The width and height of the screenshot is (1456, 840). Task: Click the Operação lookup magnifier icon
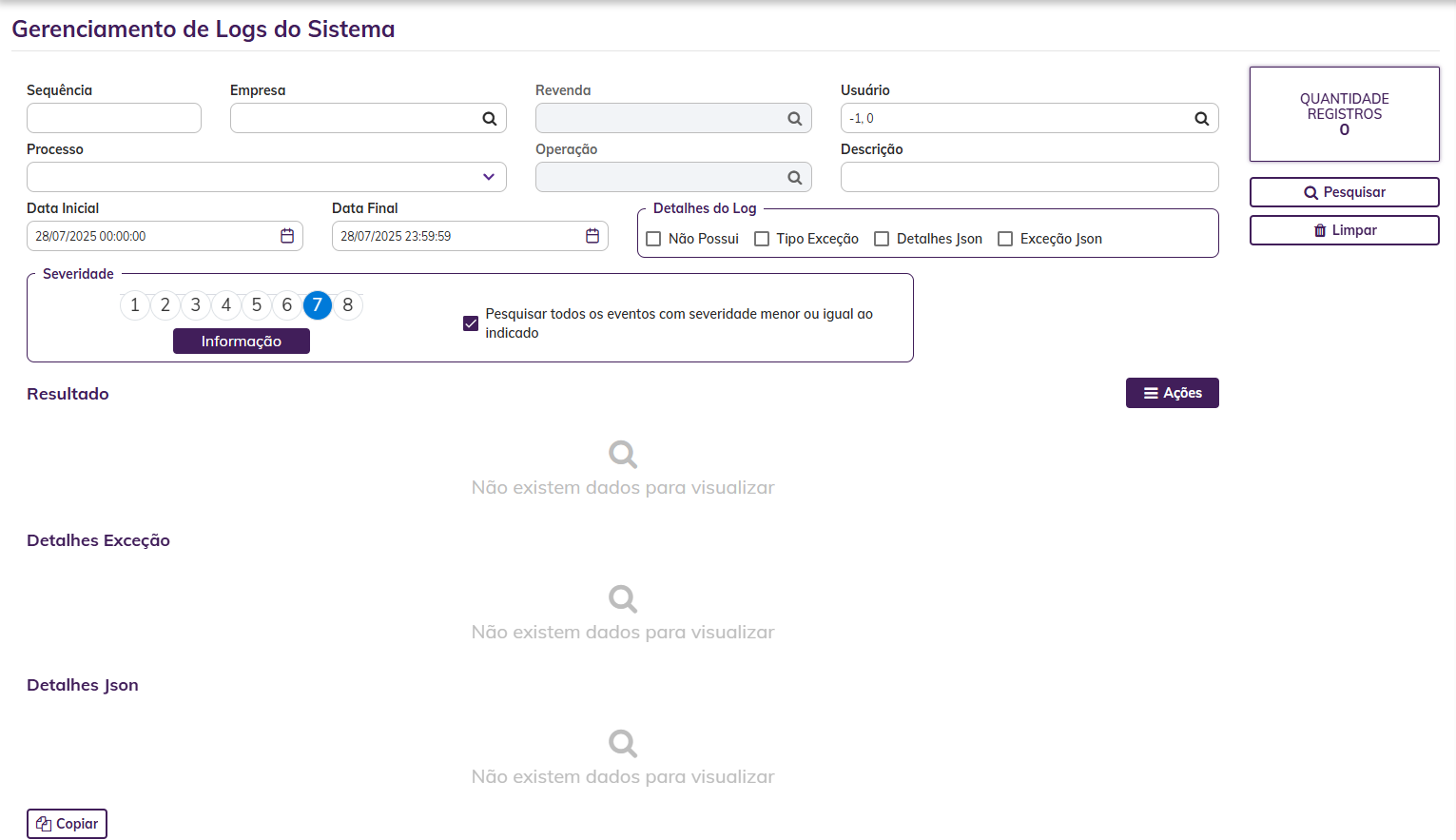coord(794,178)
